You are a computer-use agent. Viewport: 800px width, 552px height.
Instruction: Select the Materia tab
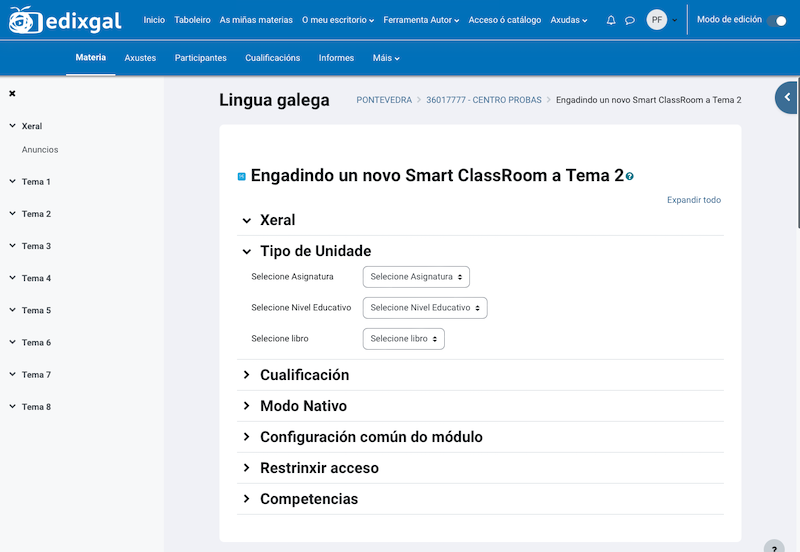point(91,58)
